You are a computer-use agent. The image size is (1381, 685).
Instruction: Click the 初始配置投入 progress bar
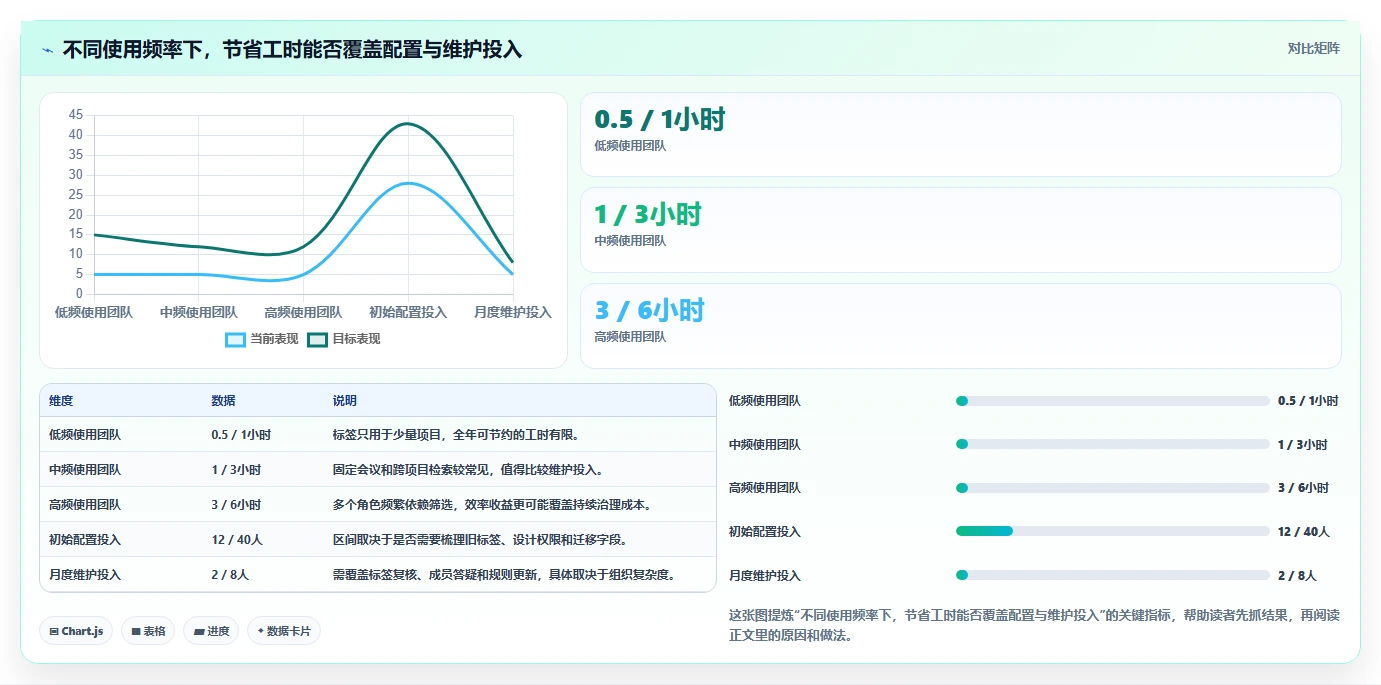(x=1113, y=531)
